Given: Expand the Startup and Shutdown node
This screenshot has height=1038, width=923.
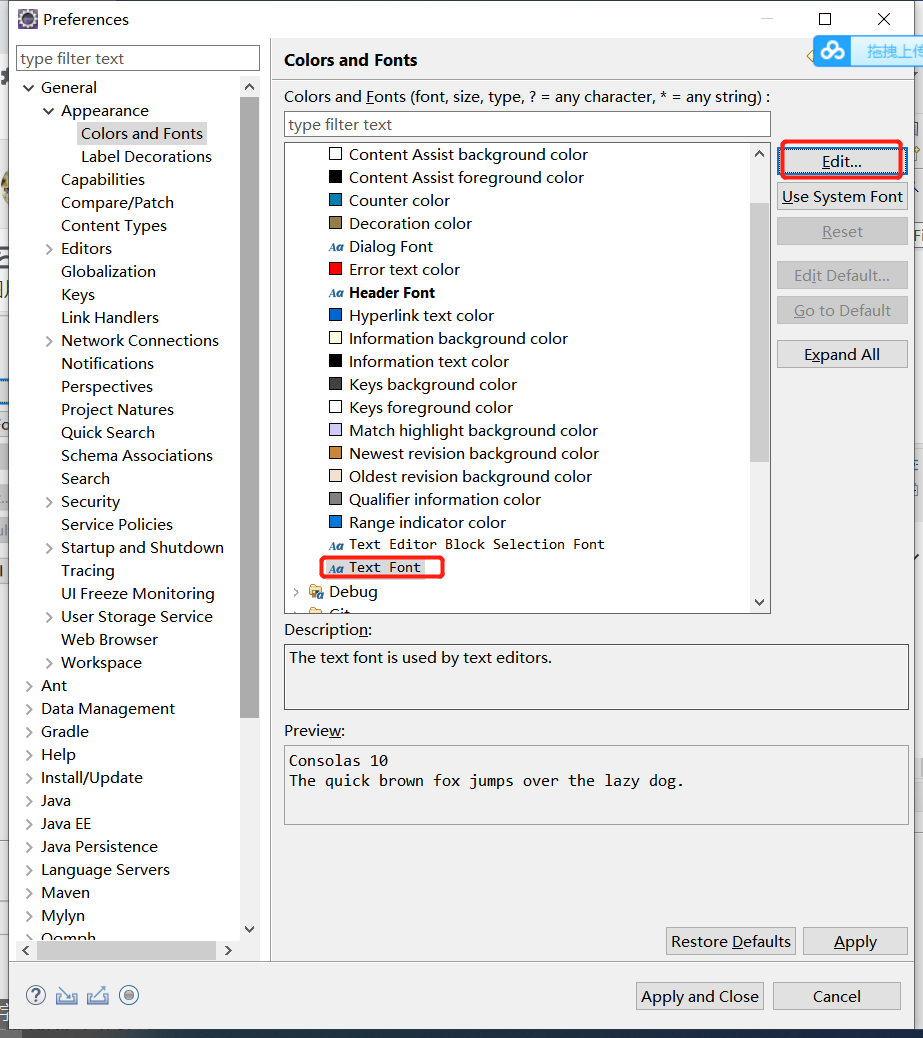Looking at the screenshot, I should [x=48, y=548].
